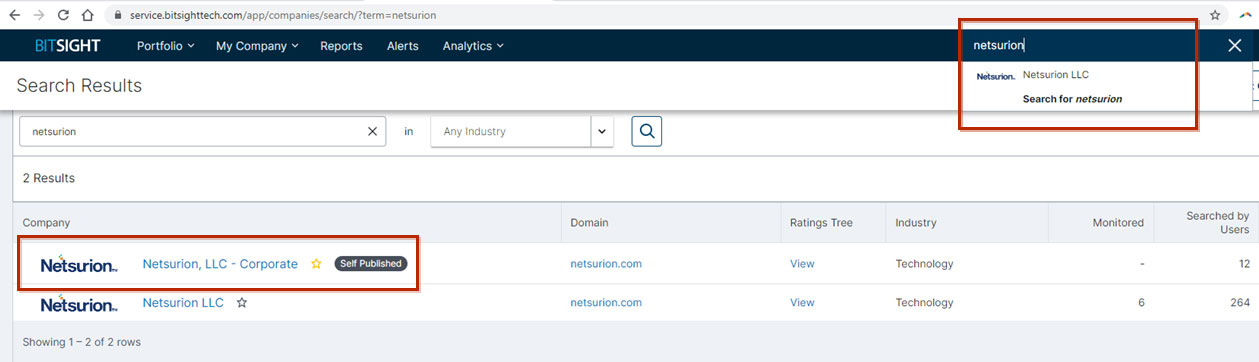Open the Analytics dropdown menu

point(473,46)
